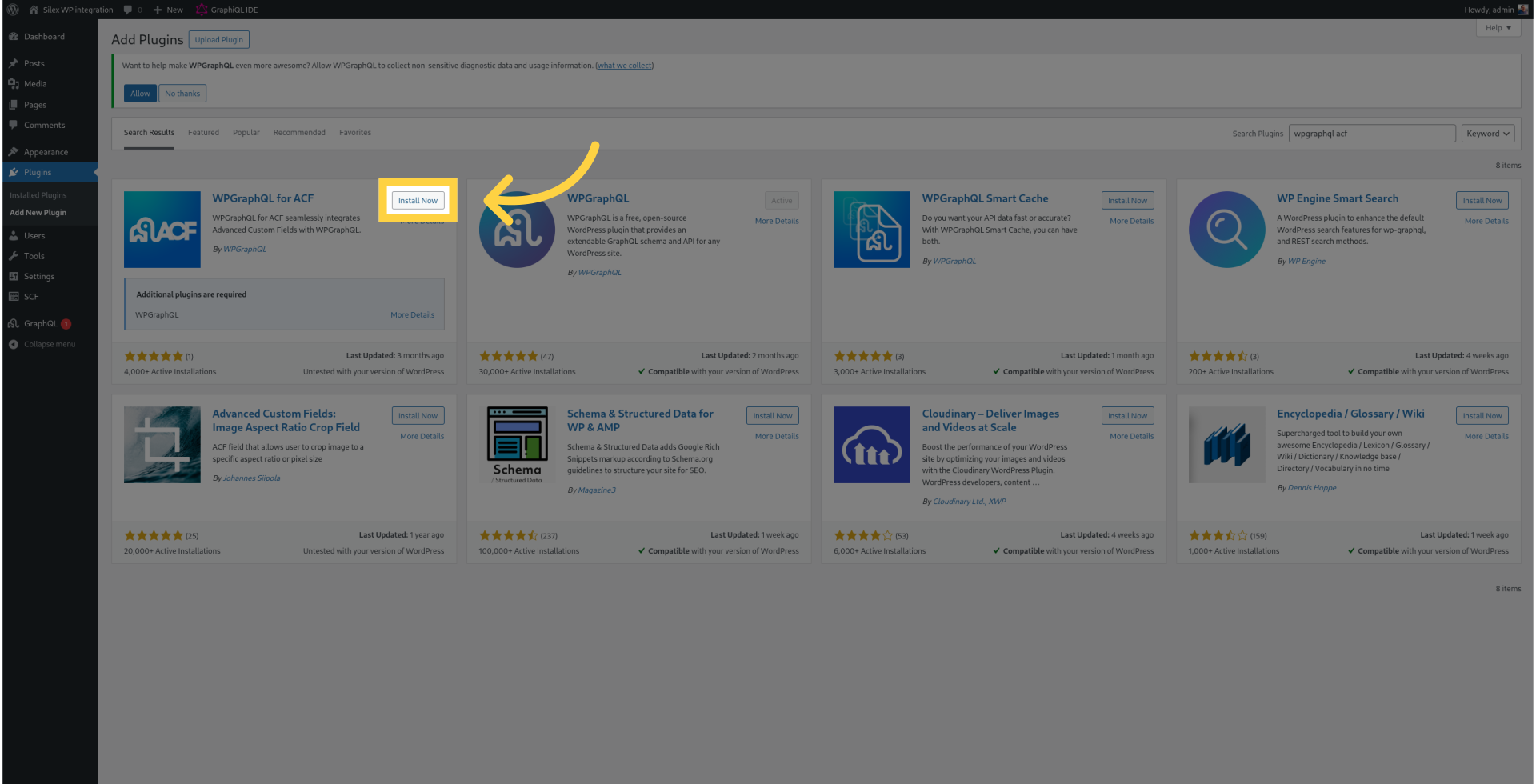Screen dimensions: 1536x784
Task: Allow WPGraphQL diagnostic data collection
Action: tap(140, 94)
